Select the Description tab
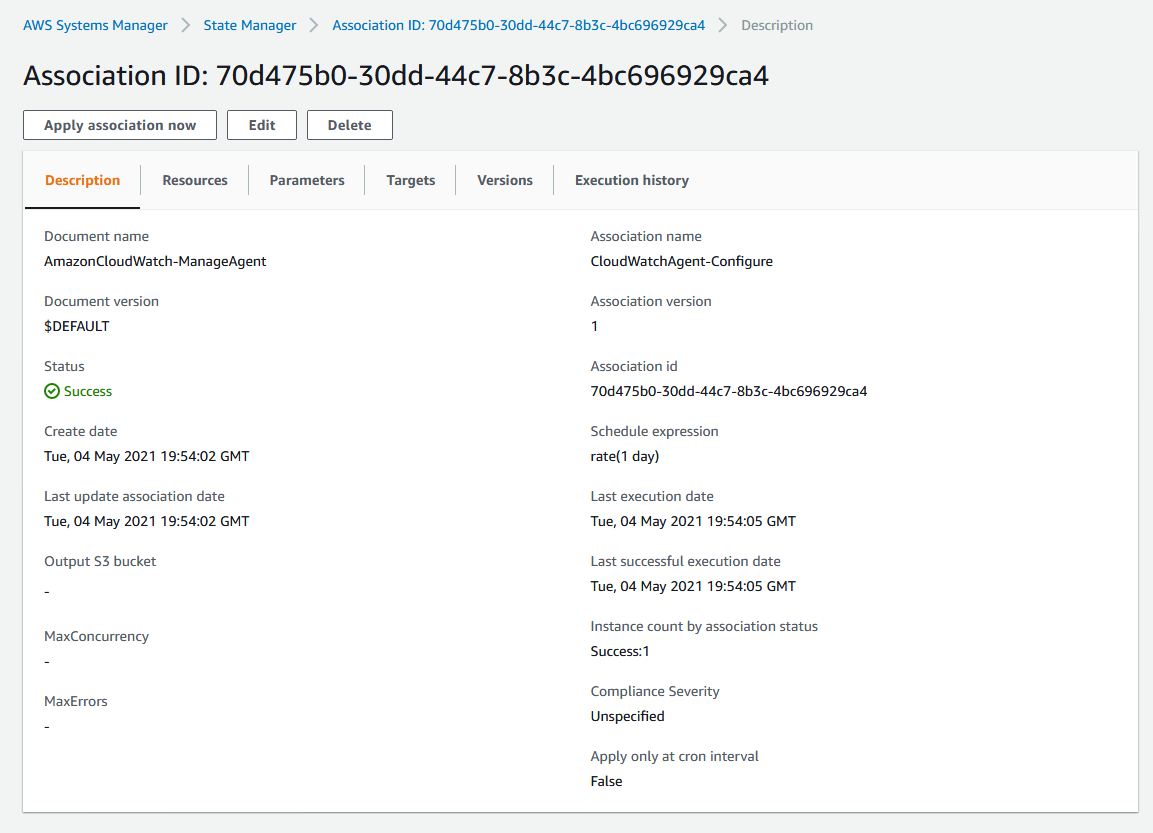 [82, 180]
